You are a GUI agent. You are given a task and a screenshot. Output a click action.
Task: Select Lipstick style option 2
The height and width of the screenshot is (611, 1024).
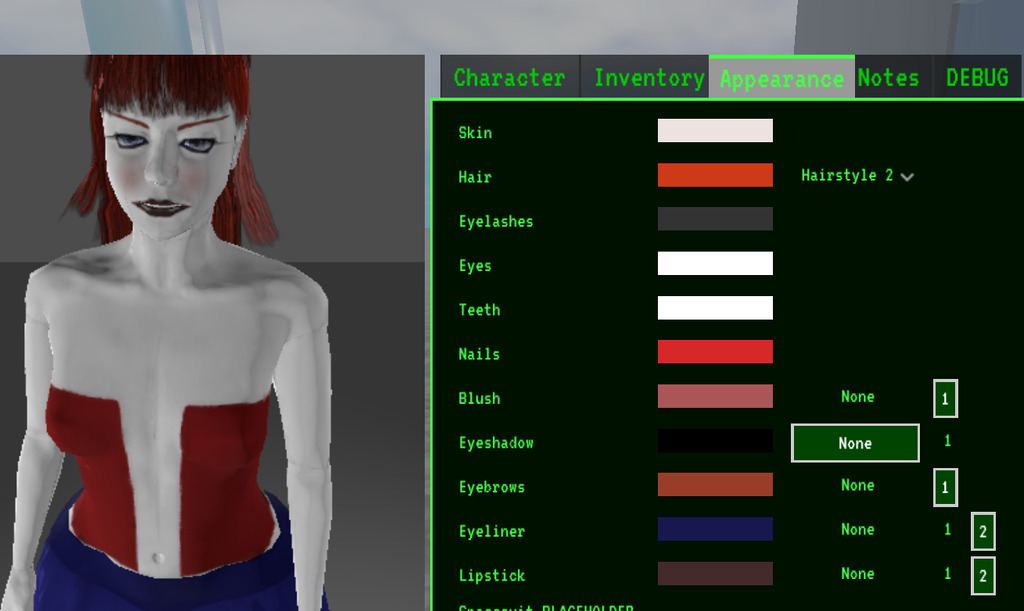tap(982, 575)
